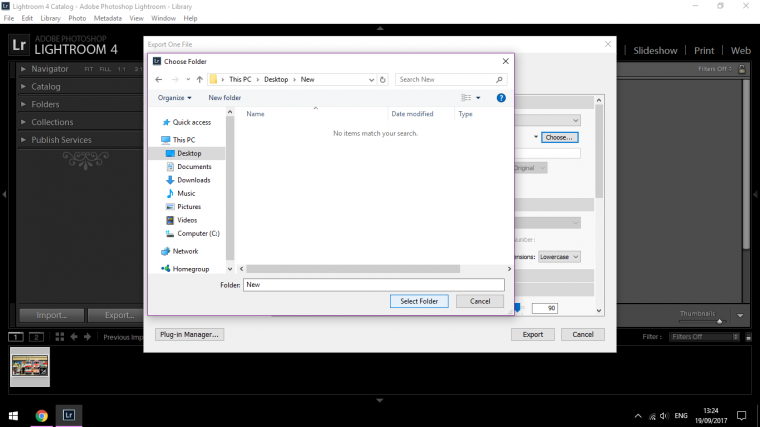
Task: Open the File menu
Action: [x=9, y=18]
